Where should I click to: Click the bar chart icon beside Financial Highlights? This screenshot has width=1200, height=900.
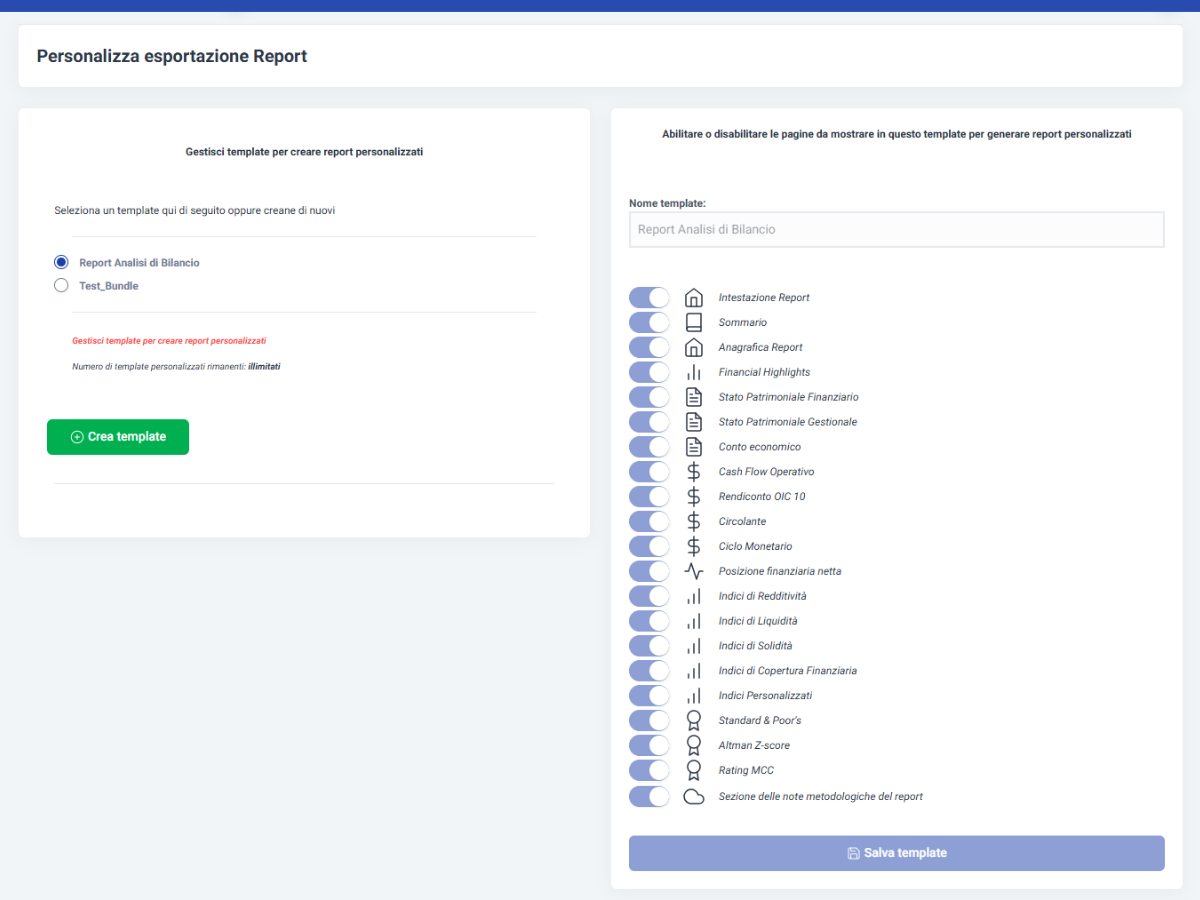[x=694, y=372]
